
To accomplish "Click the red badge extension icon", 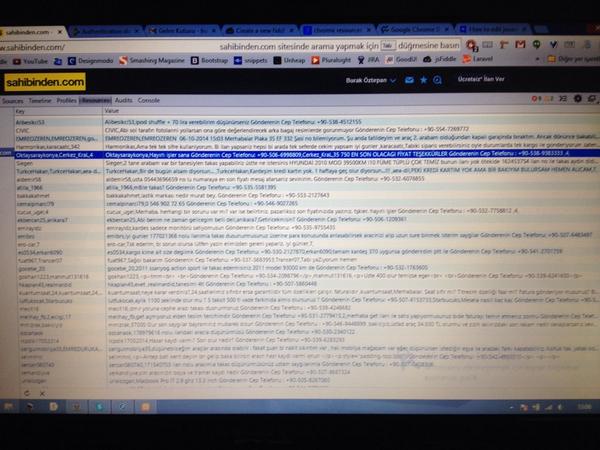I will click(471, 46).
